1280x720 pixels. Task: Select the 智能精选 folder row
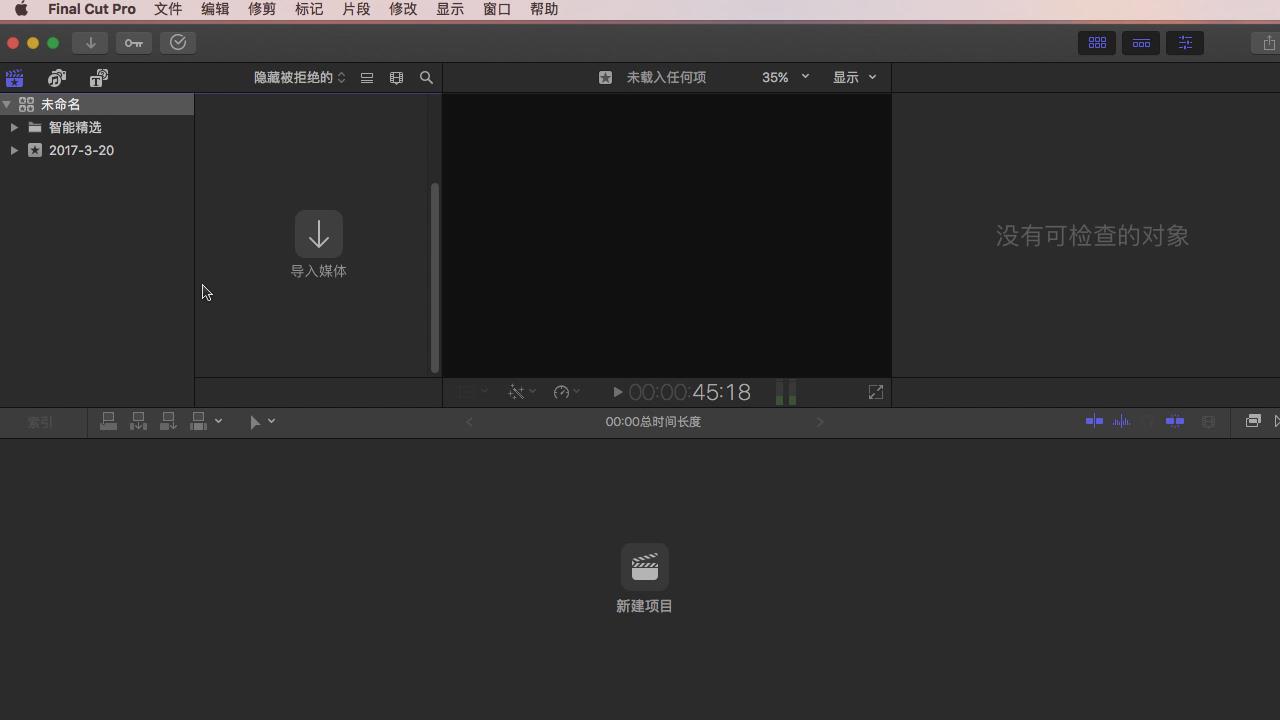click(97, 127)
